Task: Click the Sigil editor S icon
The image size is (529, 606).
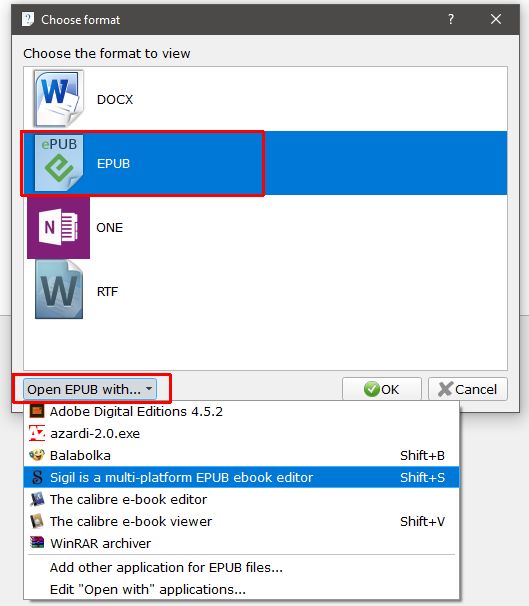Action: click(37, 477)
